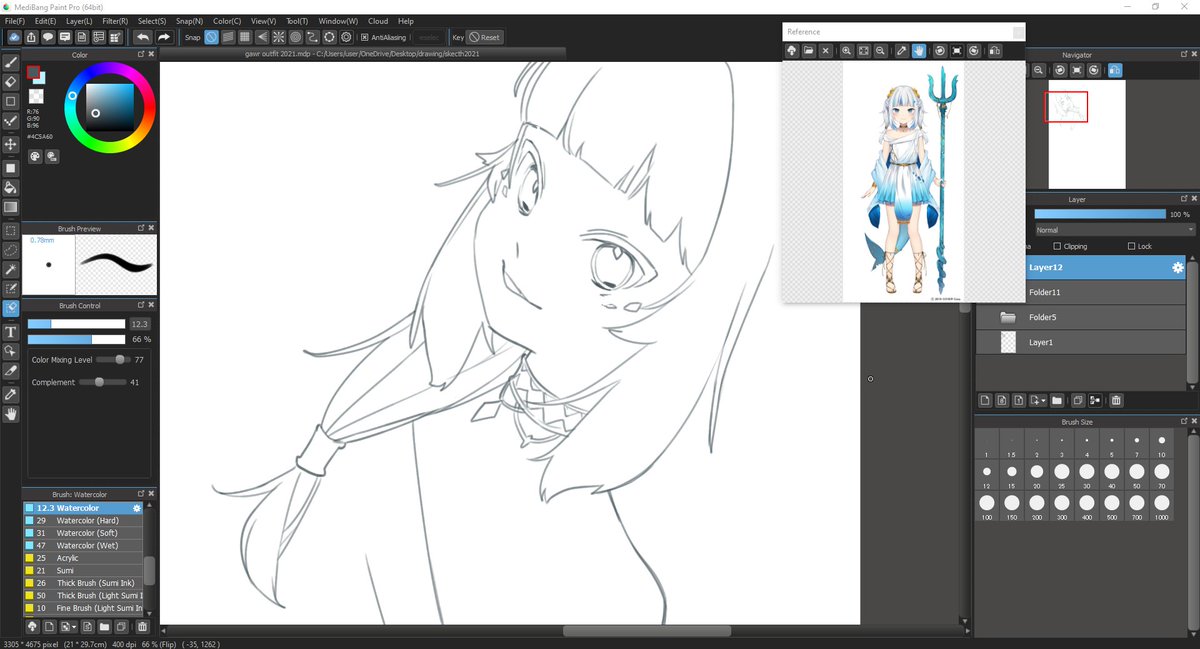Screen dimensions: 1200x649
Task: Select Watercolor (Hard) brush
Action: point(83,521)
